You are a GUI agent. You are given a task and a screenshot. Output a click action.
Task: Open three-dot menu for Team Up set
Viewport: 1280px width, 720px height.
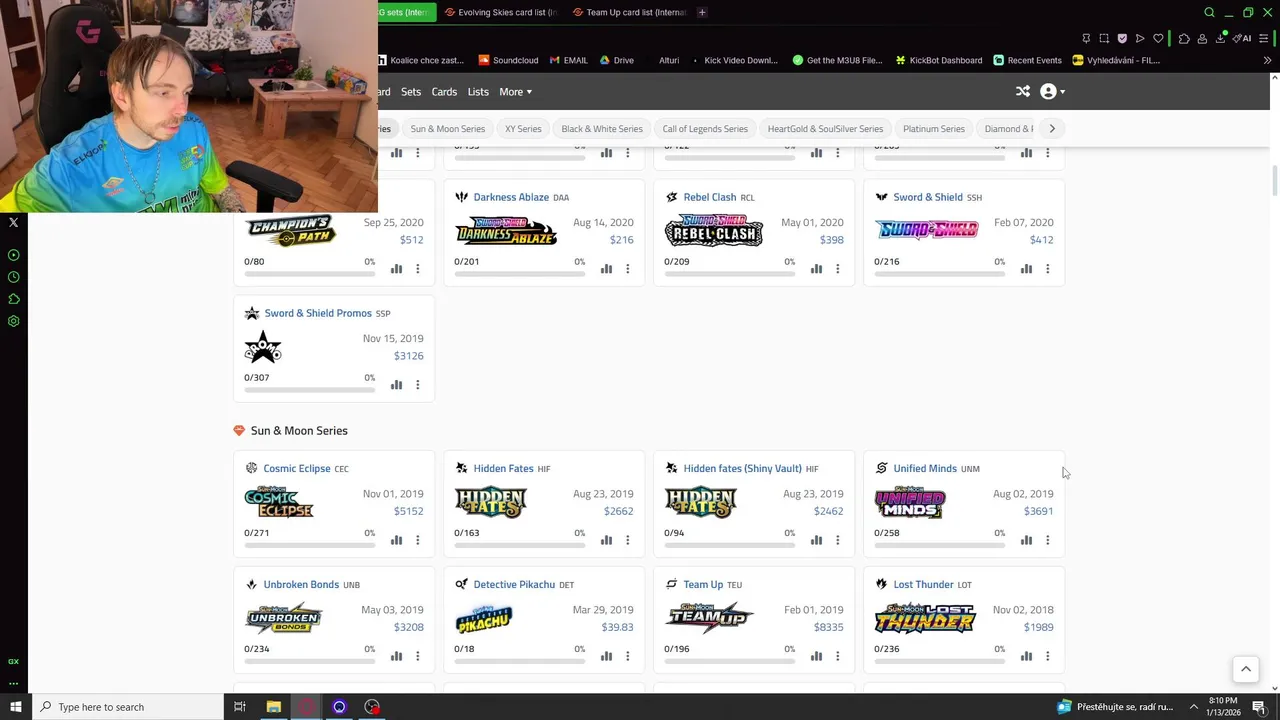[838, 656]
